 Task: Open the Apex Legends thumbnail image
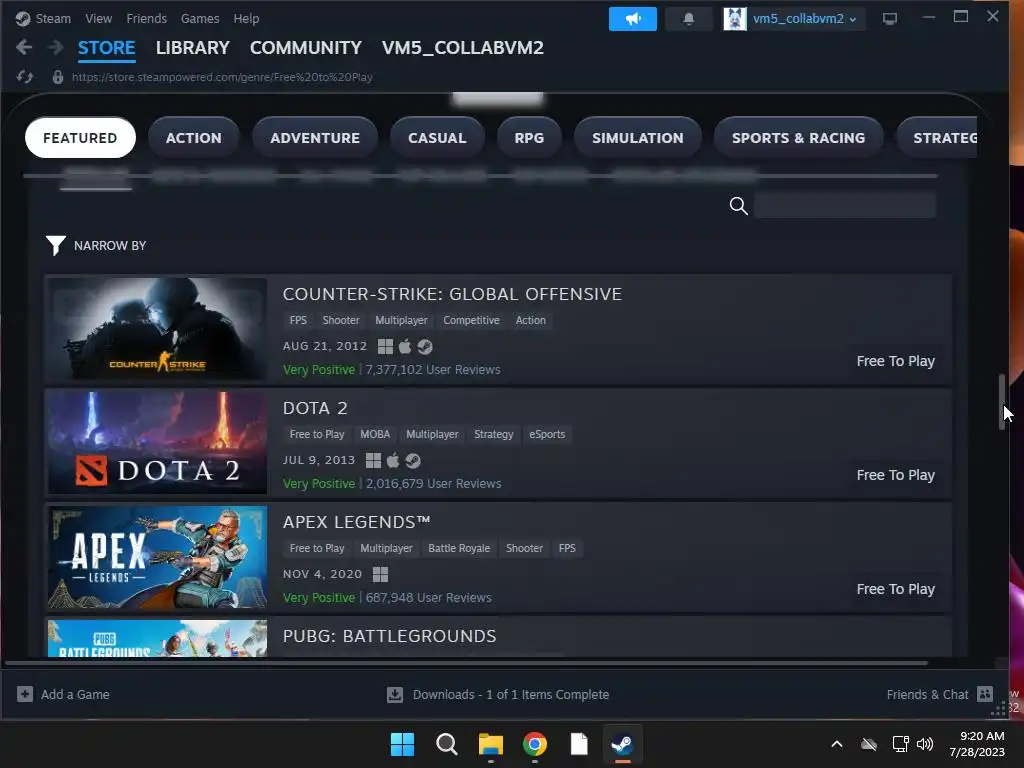click(x=157, y=557)
